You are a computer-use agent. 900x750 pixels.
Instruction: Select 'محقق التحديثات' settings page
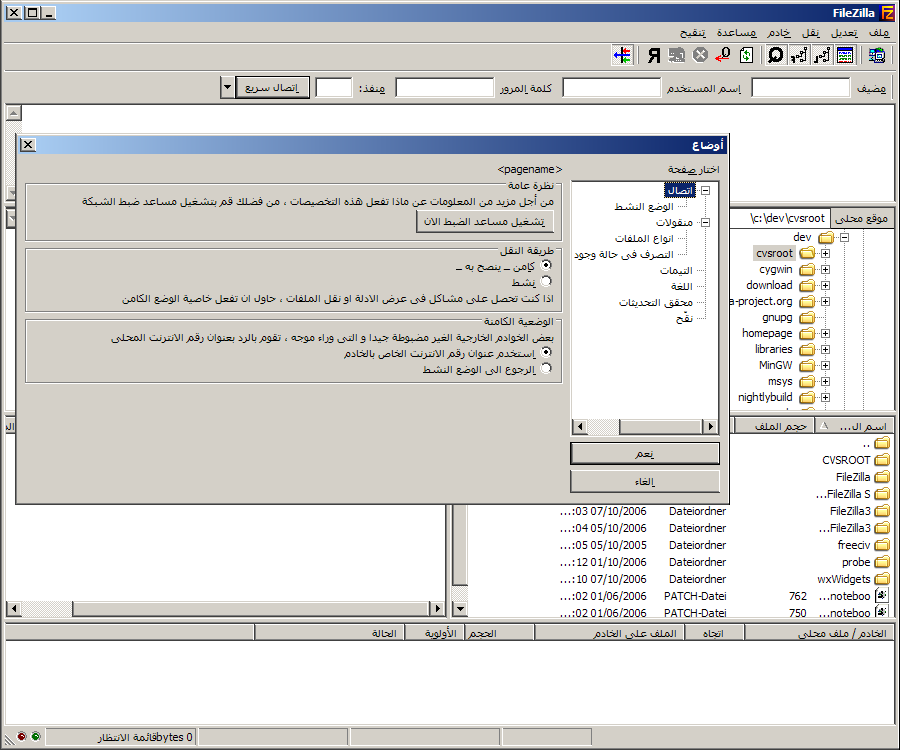[x=655, y=302]
